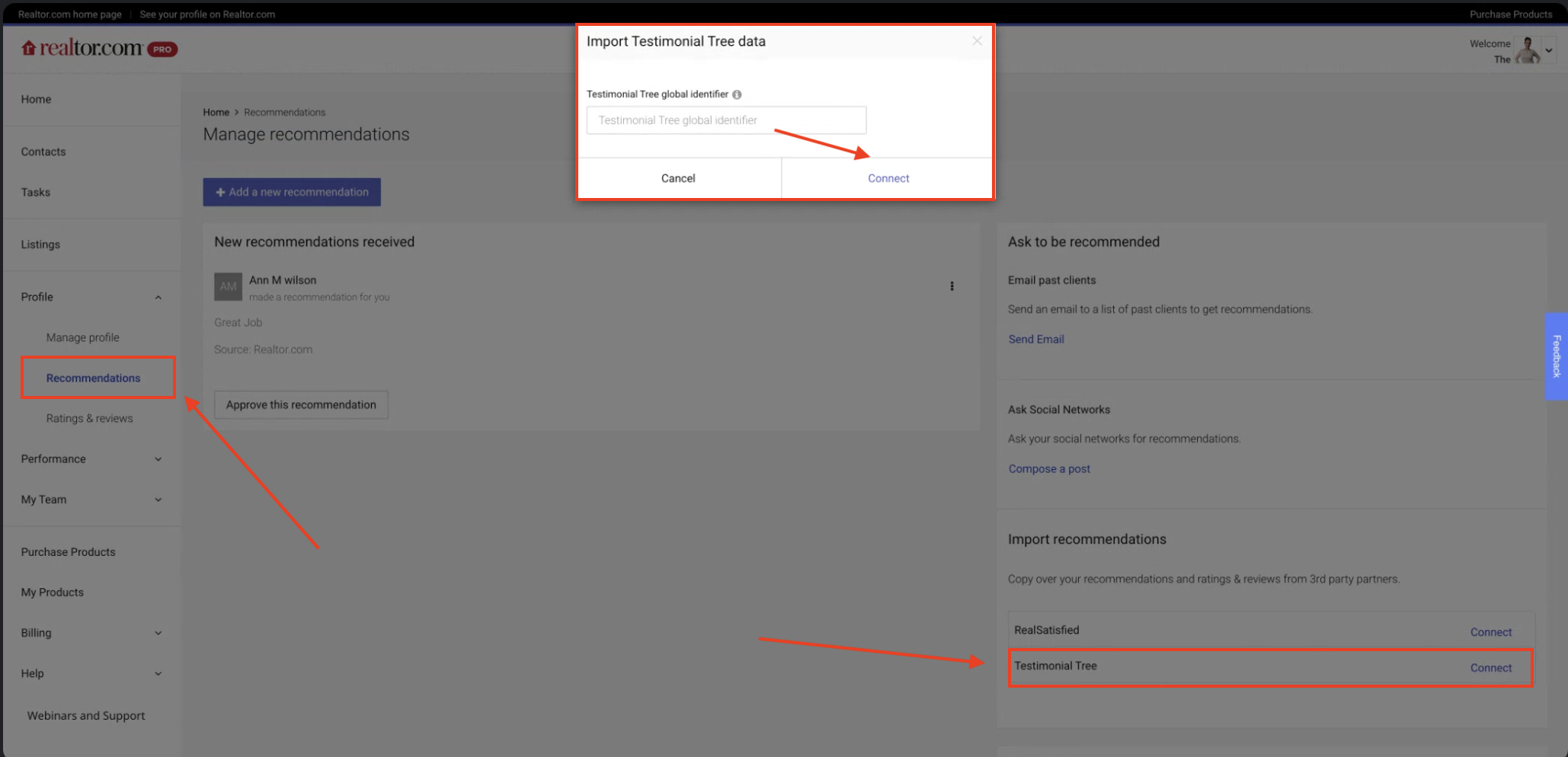Viewport: 1568px width, 757px height.
Task: Click Purchase Products in the top bar
Action: coord(1510,14)
